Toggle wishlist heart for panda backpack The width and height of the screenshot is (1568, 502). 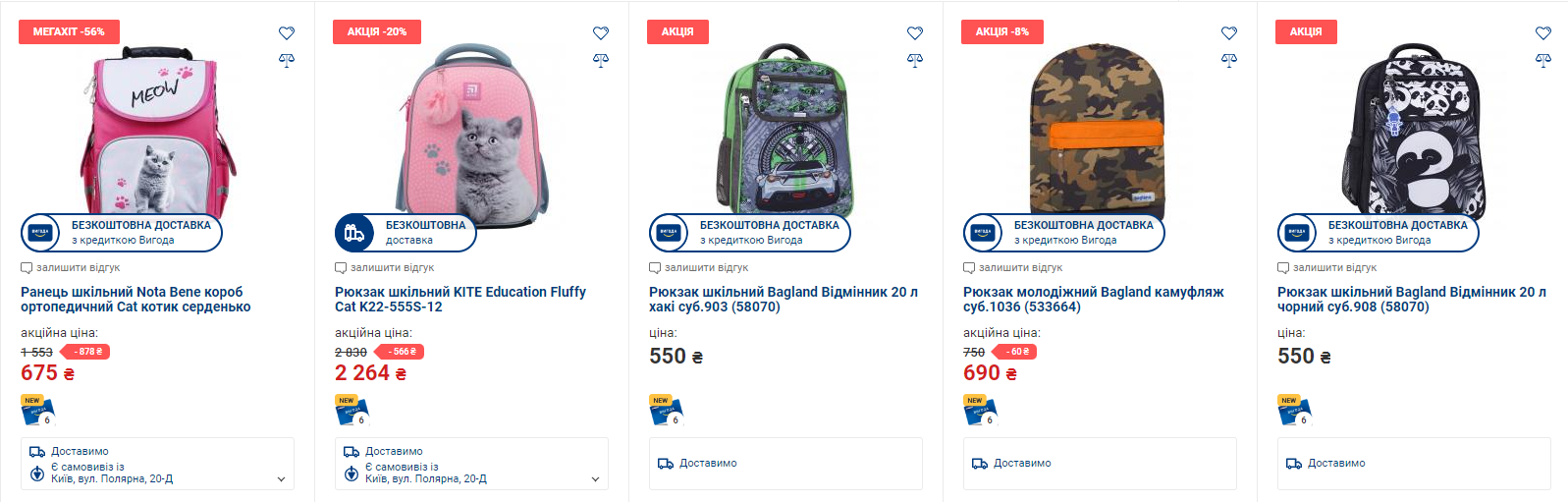point(1543,33)
